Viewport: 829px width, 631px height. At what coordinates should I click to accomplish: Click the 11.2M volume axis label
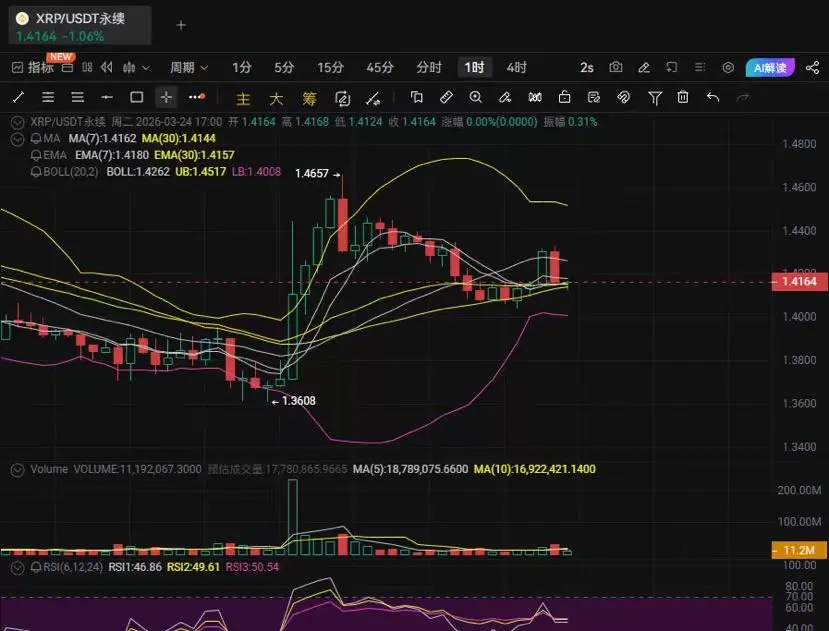(x=799, y=550)
